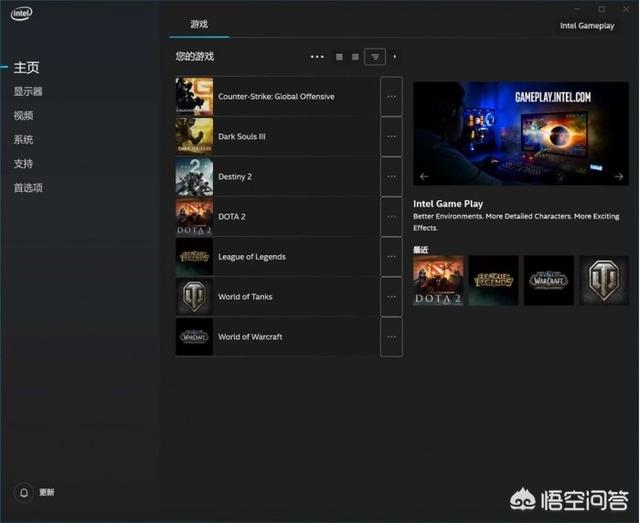Open the World of Warcraft options menu

[x=391, y=337]
